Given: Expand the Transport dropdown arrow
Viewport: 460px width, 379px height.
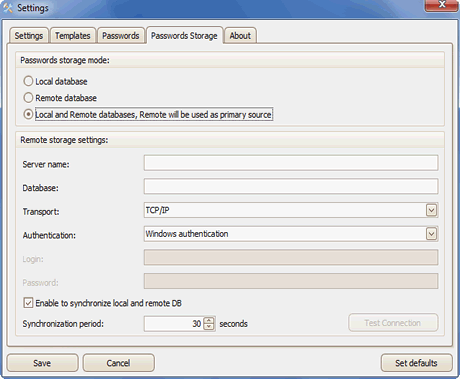Looking at the screenshot, I should [x=431, y=210].
